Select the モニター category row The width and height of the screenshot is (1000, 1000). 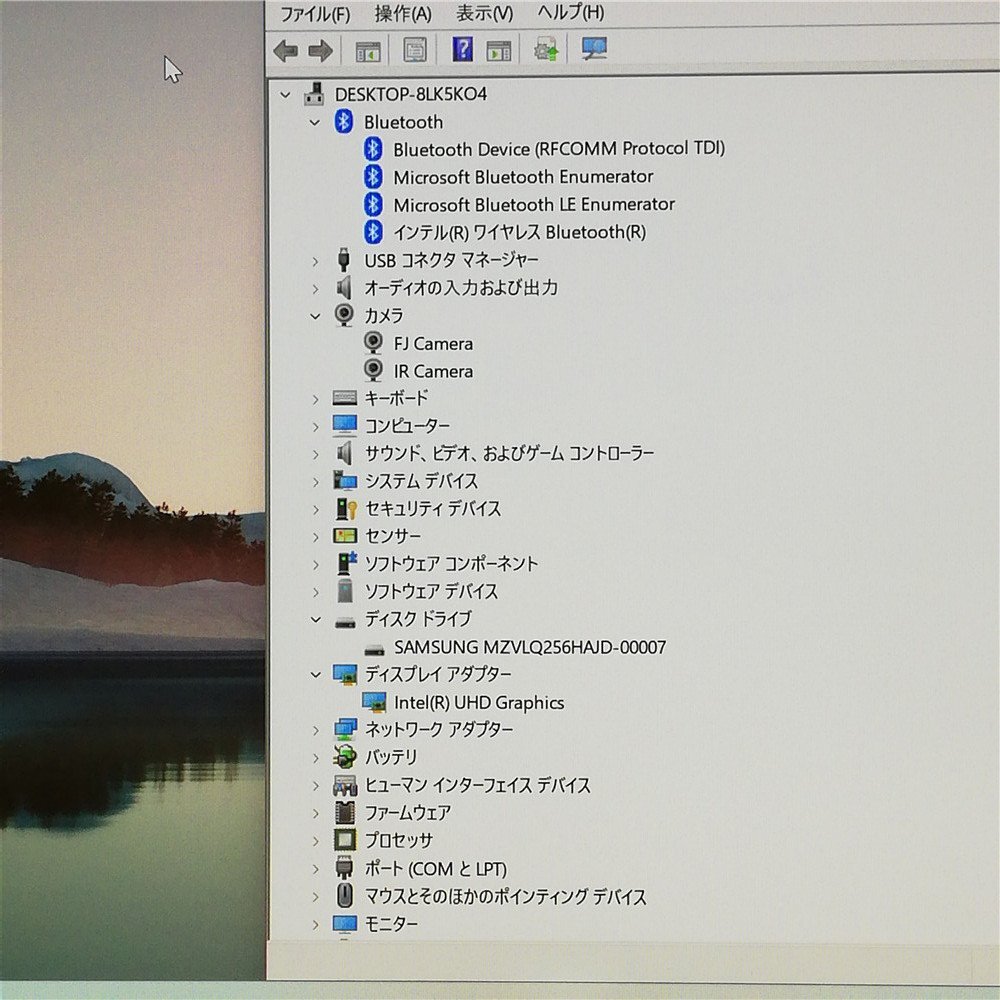[x=391, y=924]
